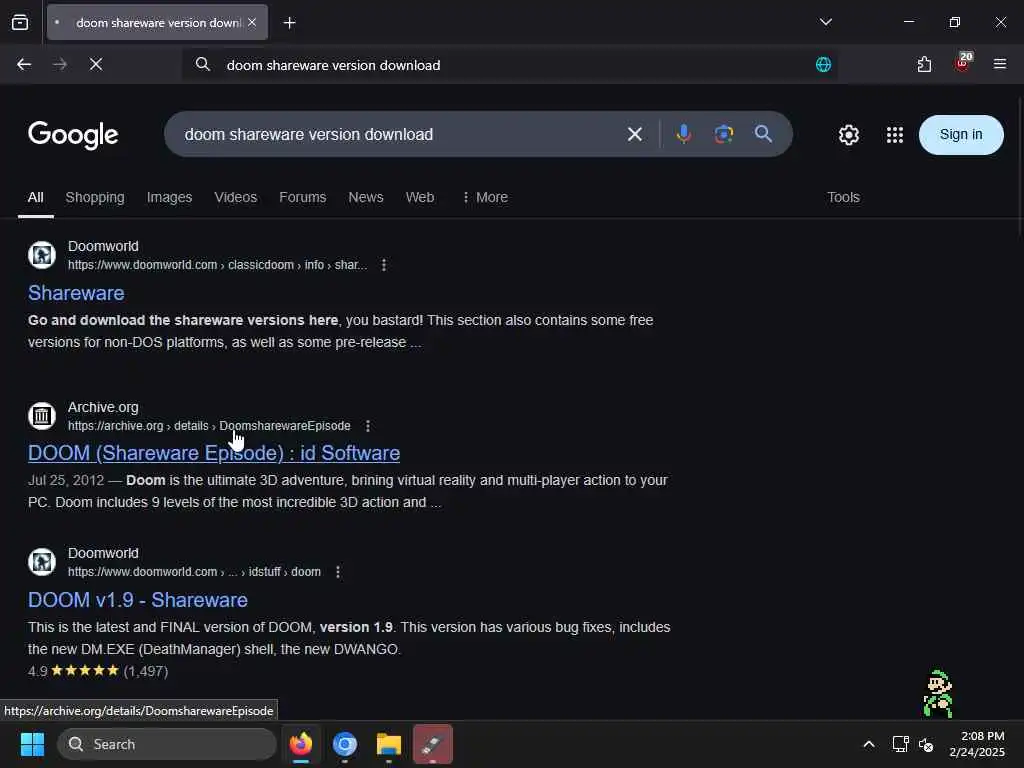1024x768 pixels.
Task: Open the Doomworld Shareware result link
Action: (76, 293)
